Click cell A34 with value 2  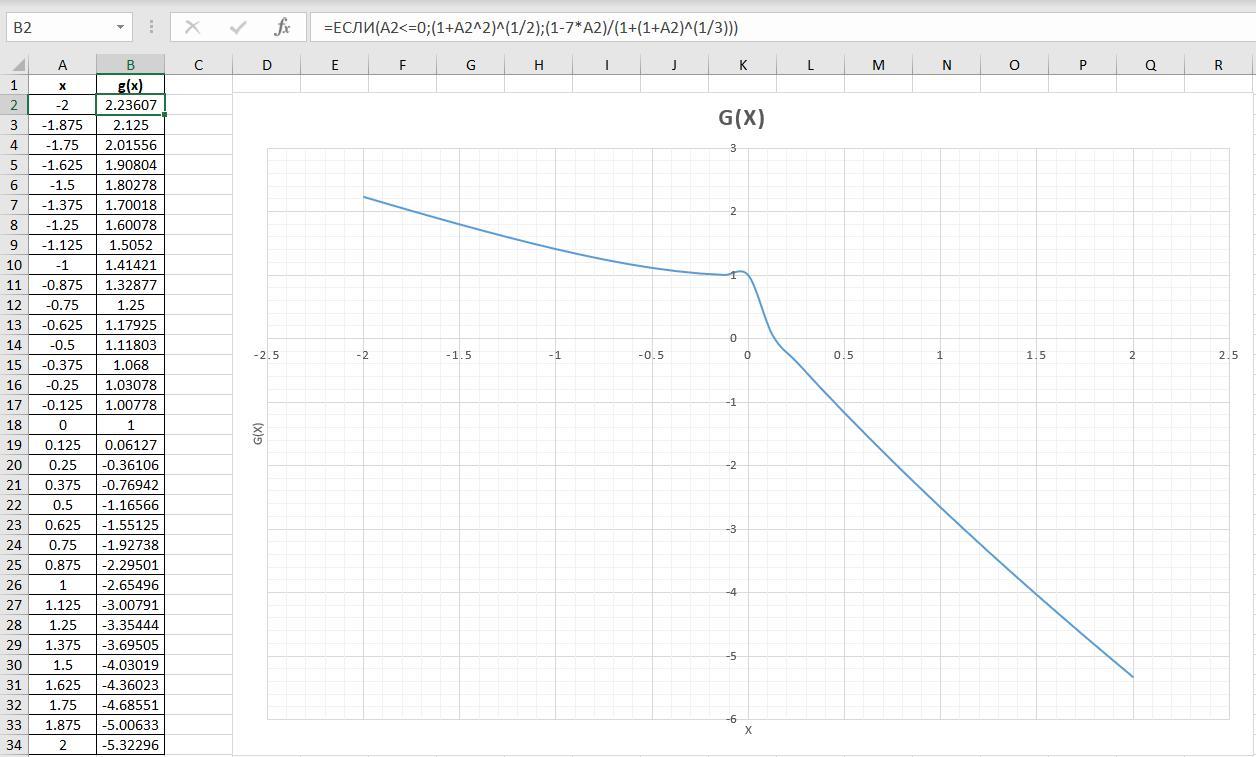coord(62,745)
